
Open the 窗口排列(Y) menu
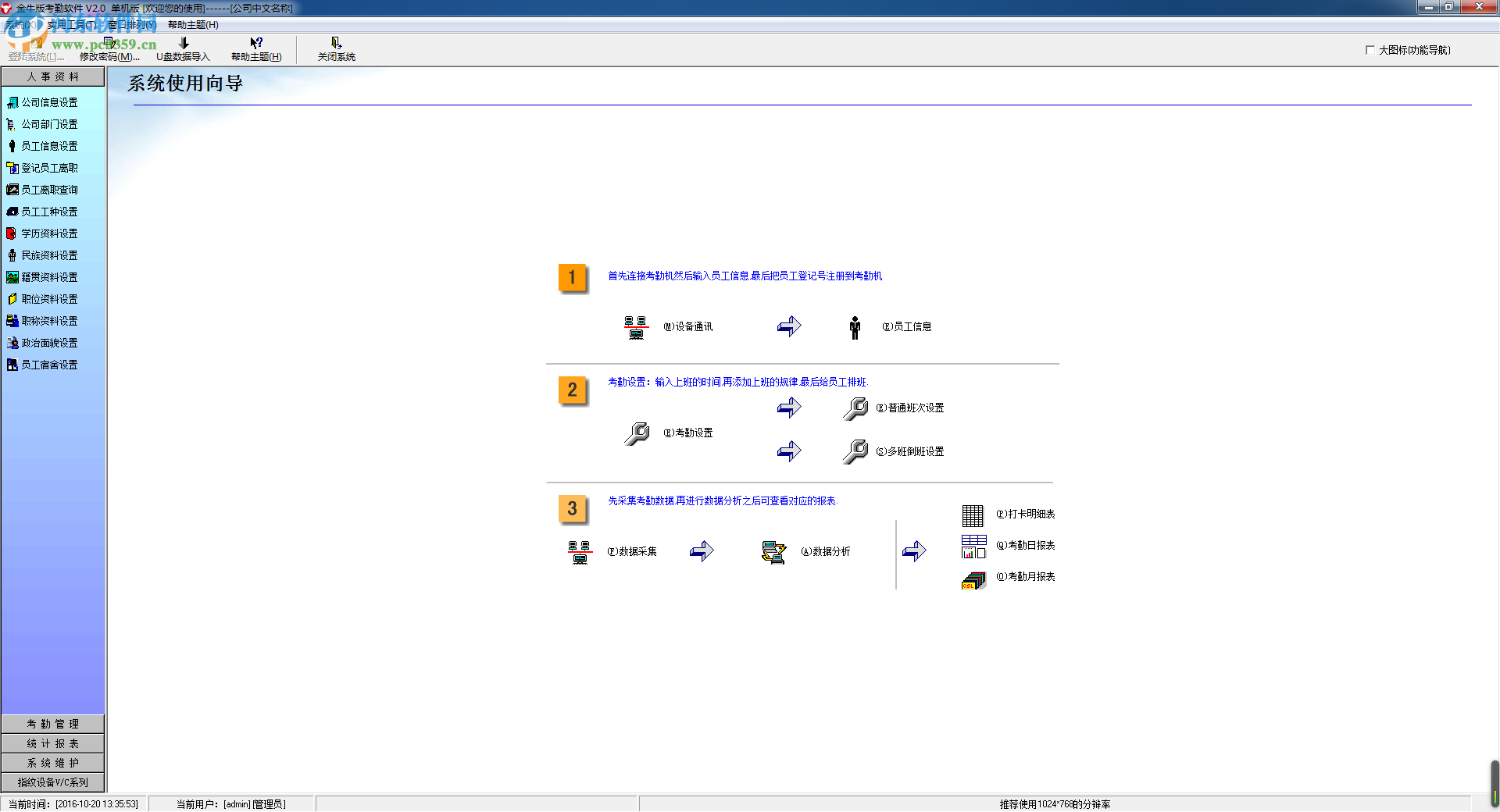tap(131, 25)
